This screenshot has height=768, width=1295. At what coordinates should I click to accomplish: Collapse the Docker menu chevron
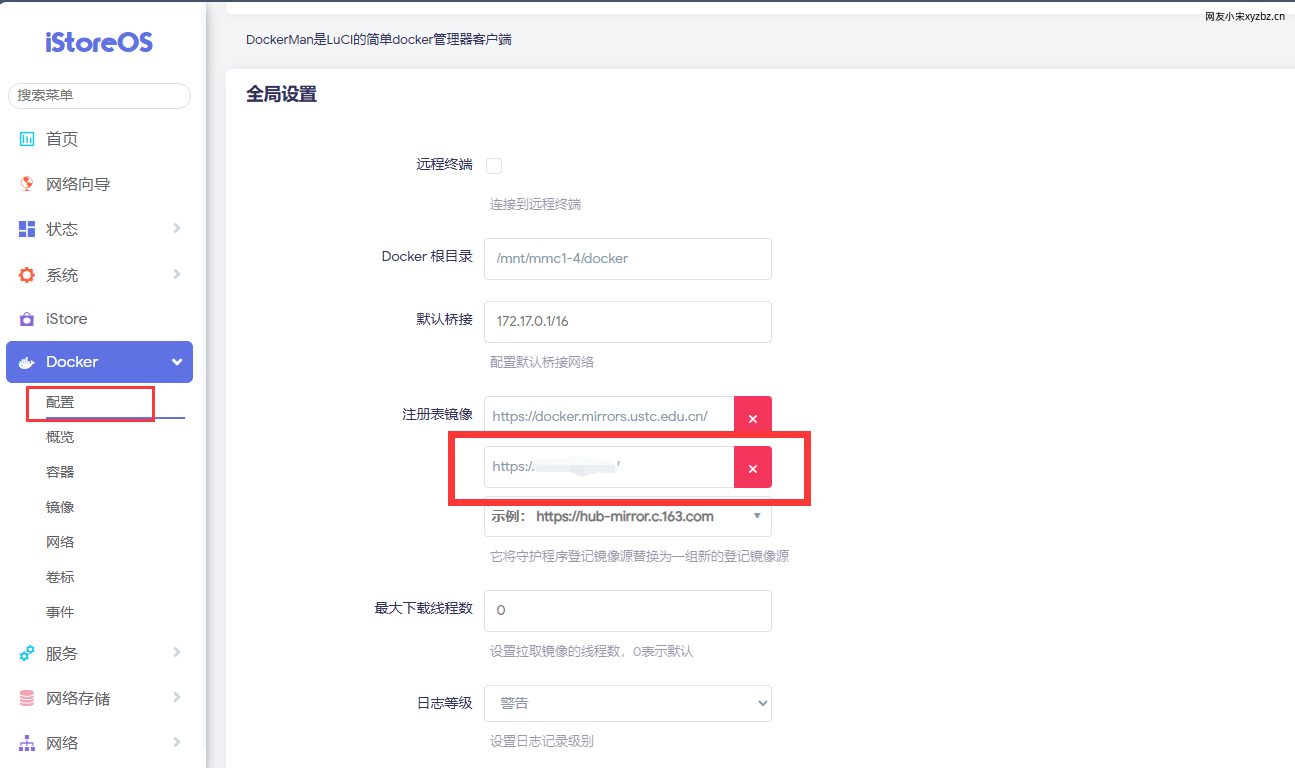[x=177, y=362]
